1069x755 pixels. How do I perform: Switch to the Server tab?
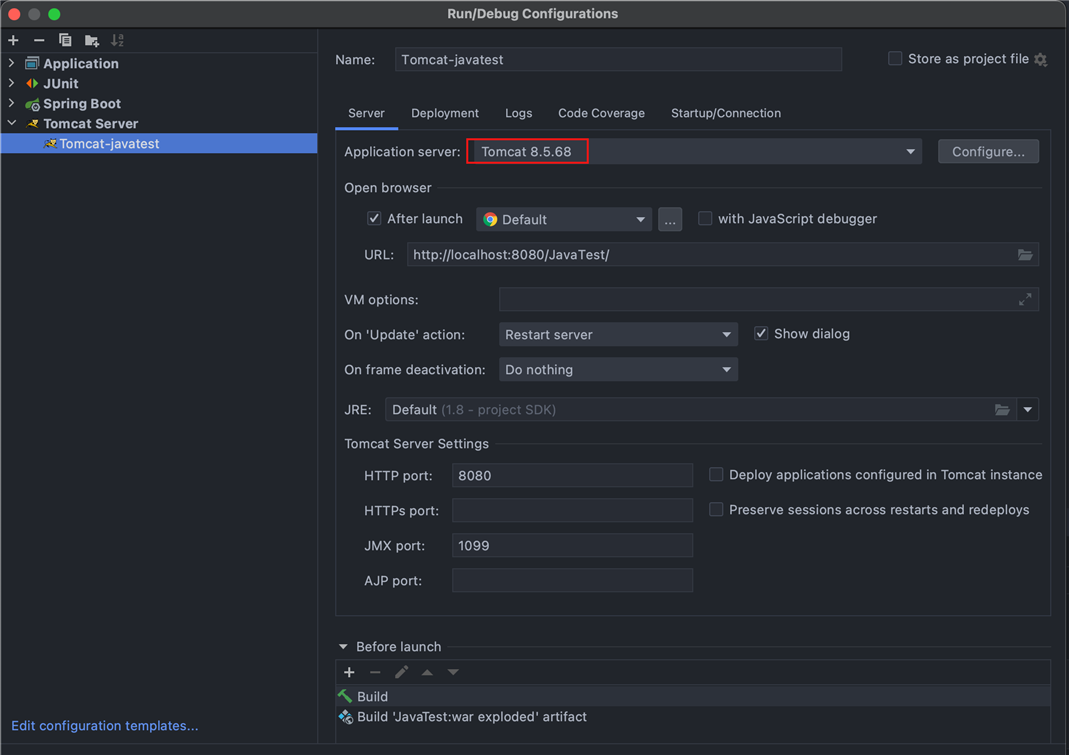pyautogui.click(x=366, y=113)
